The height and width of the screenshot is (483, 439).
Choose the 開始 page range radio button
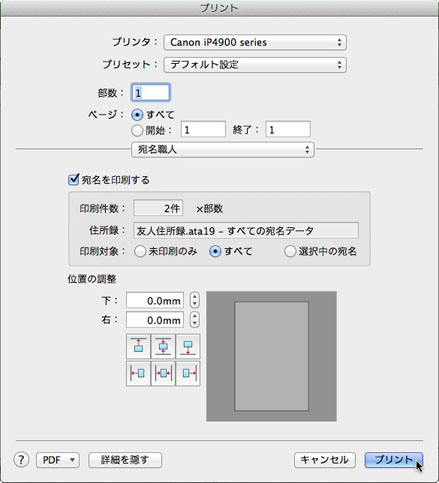coord(137,130)
